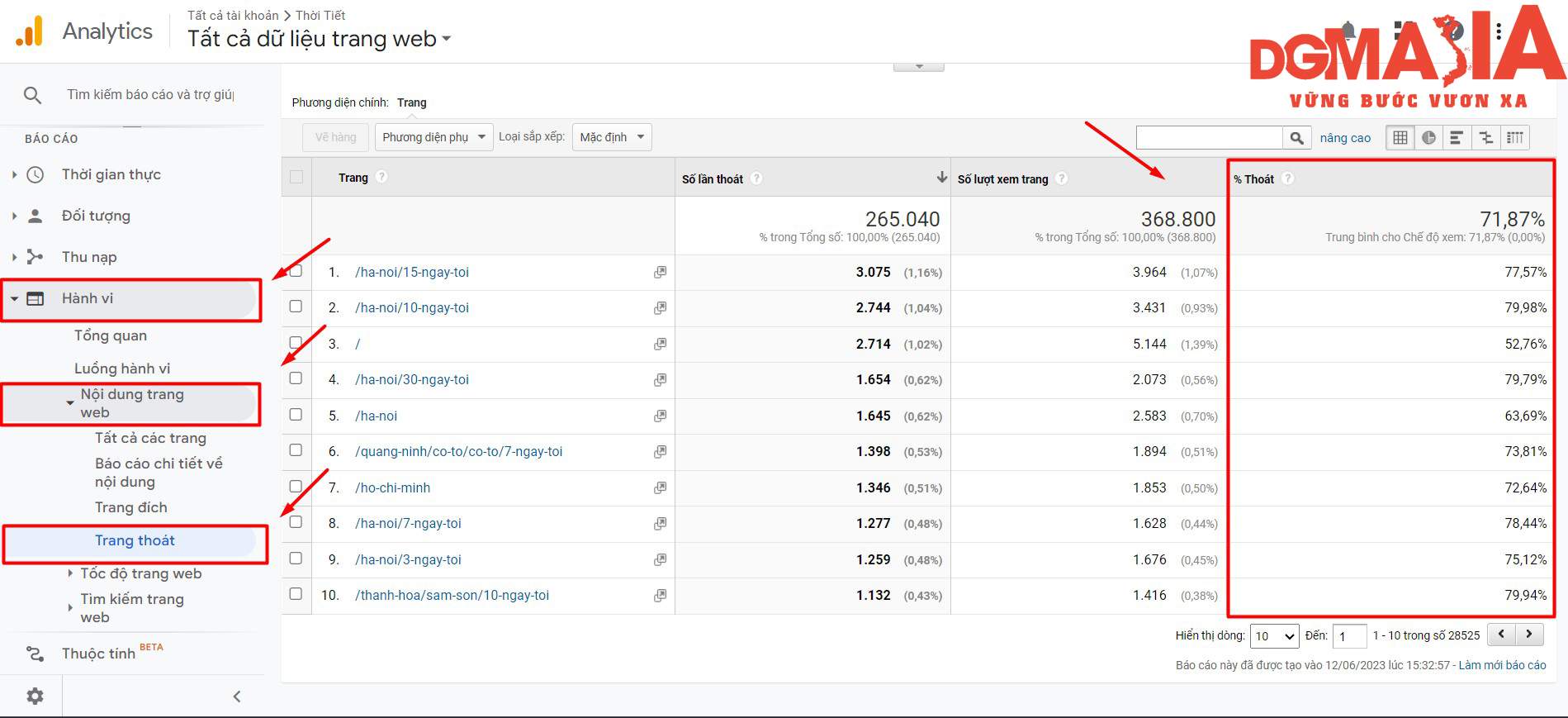Expand the Đối tượng section
This screenshot has height=718, width=1568.
coord(96,216)
